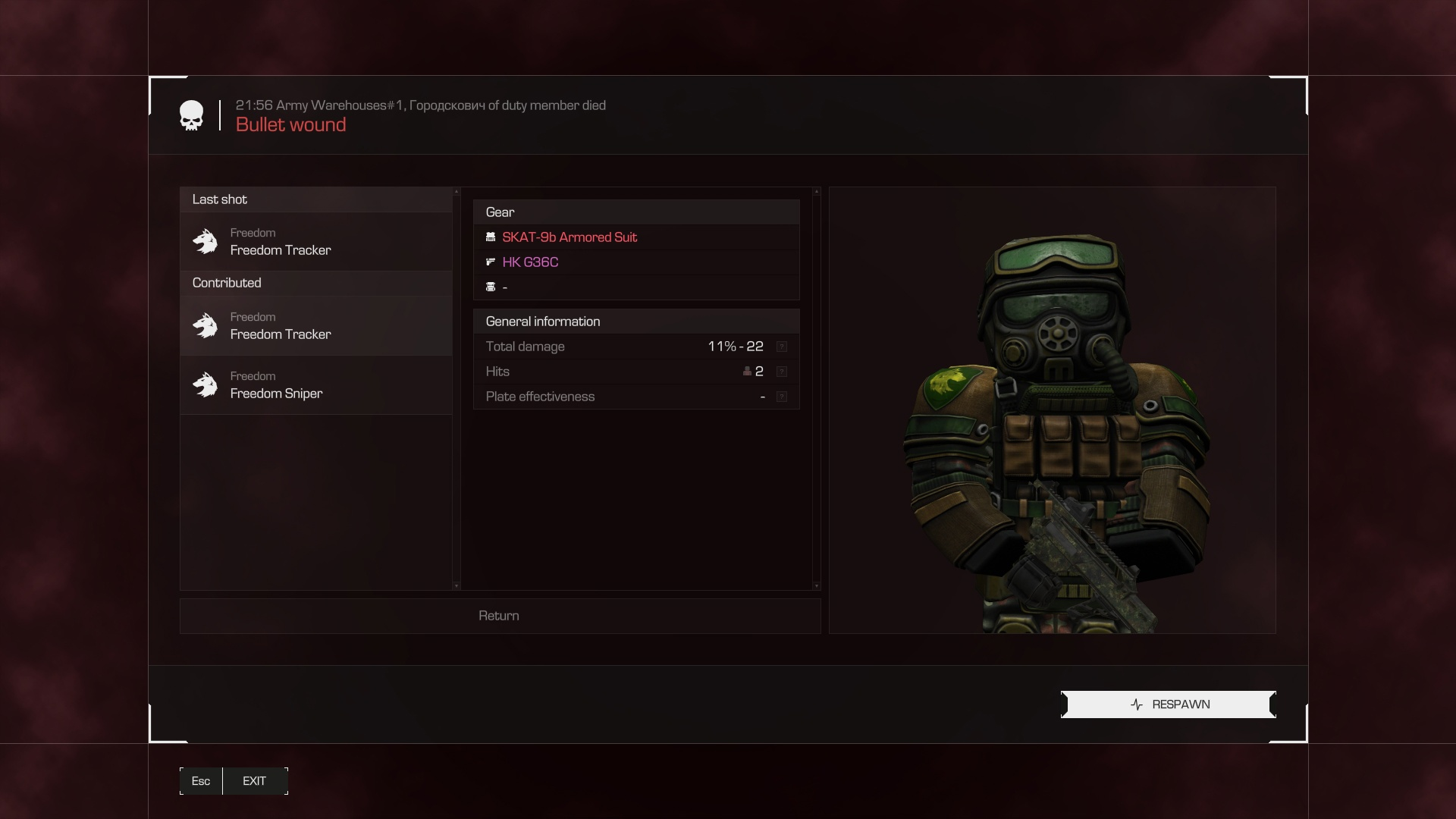The width and height of the screenshot is (1456, 819).
Task: Click the empty third gear slot icon
Action: click(x=491, y=287)
